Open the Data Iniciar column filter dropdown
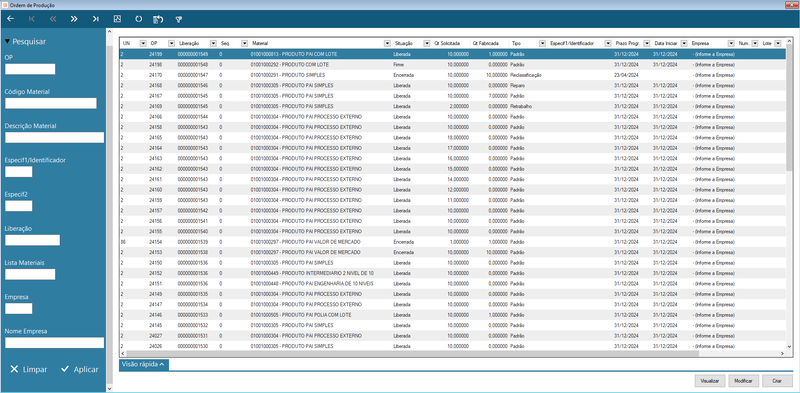This screenshot has height=393, width=800. 684,43
